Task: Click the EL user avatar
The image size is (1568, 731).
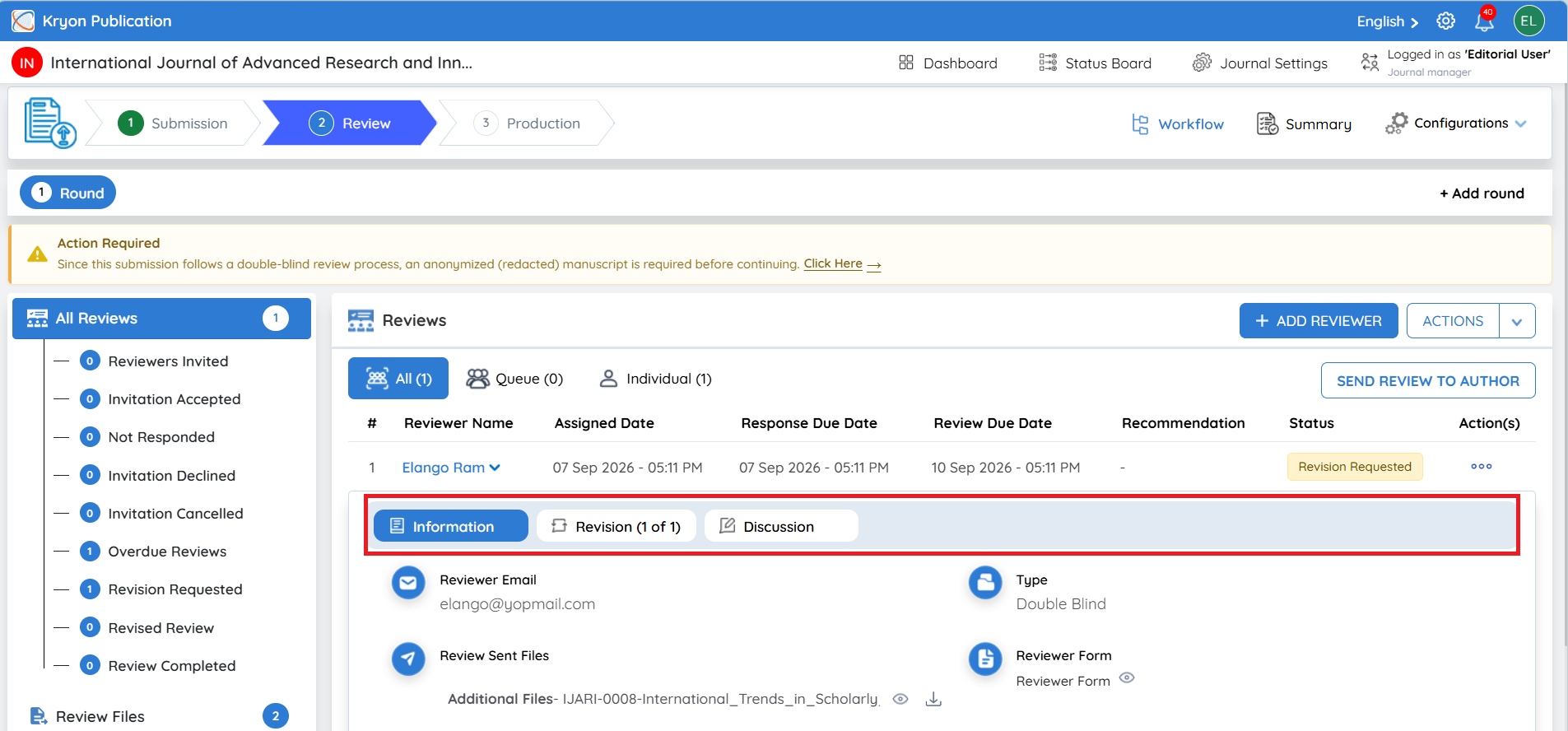Action: (1528, 21)
